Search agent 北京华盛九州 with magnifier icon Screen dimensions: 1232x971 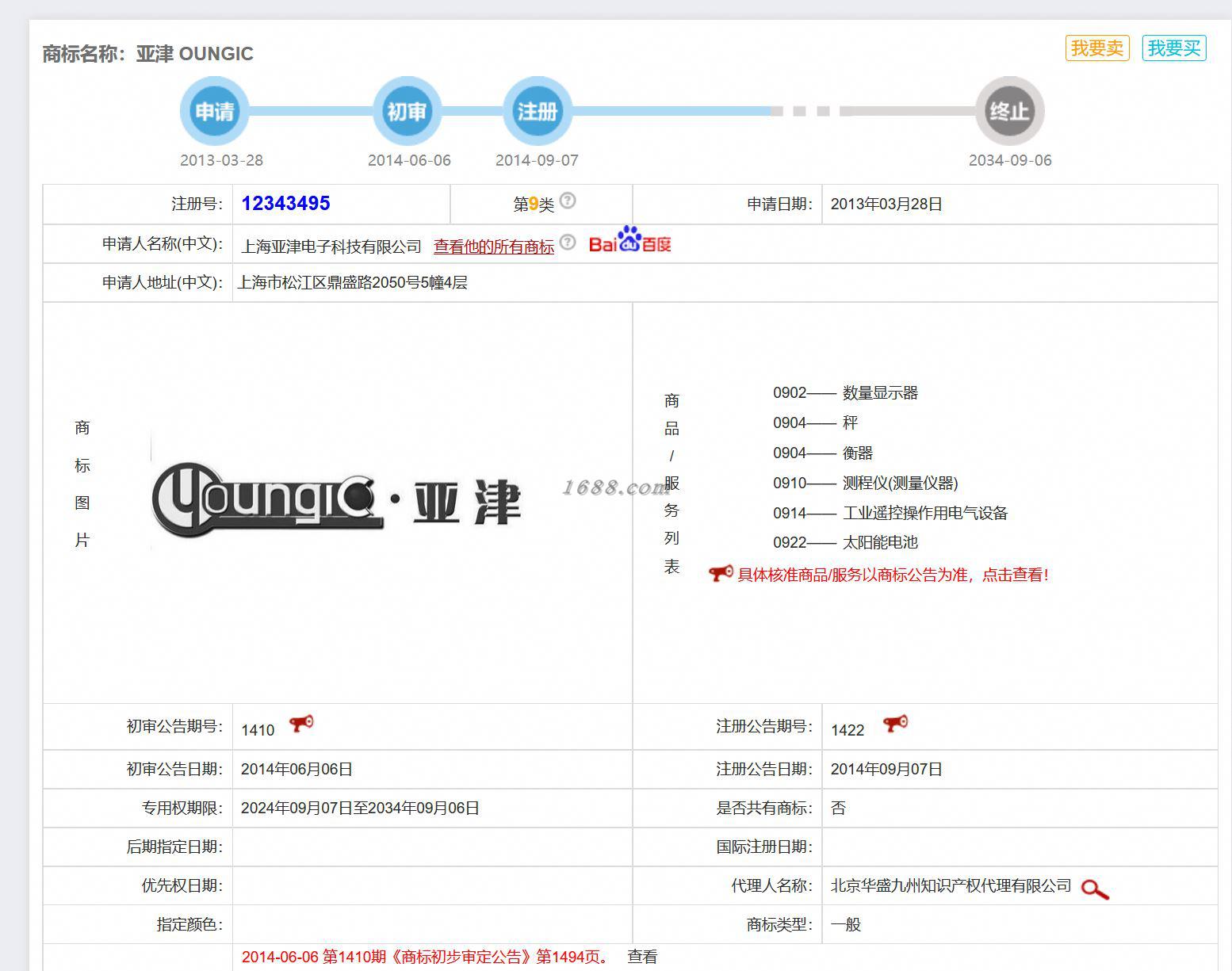pos(1095,889)
